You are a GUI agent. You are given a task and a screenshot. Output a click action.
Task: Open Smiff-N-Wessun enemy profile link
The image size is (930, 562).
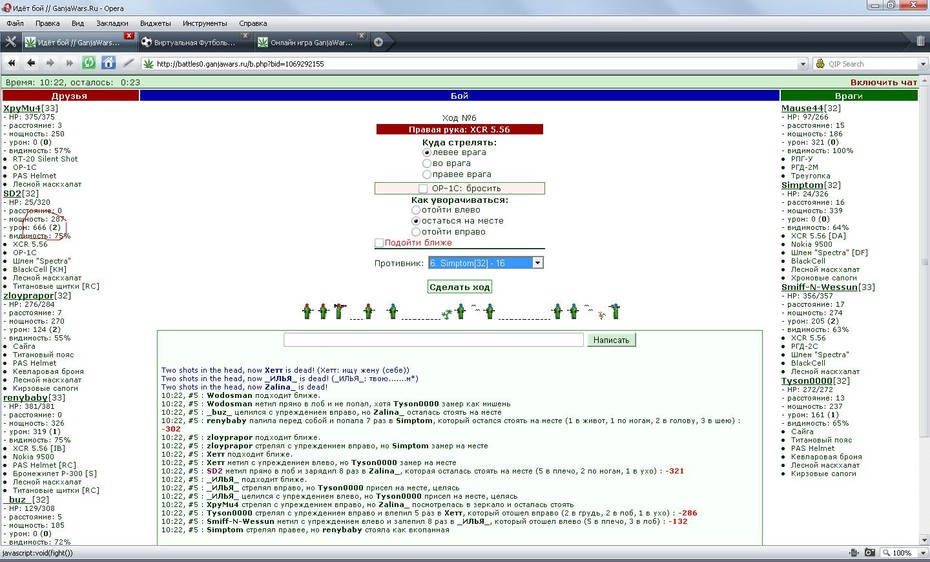[819, 287]
